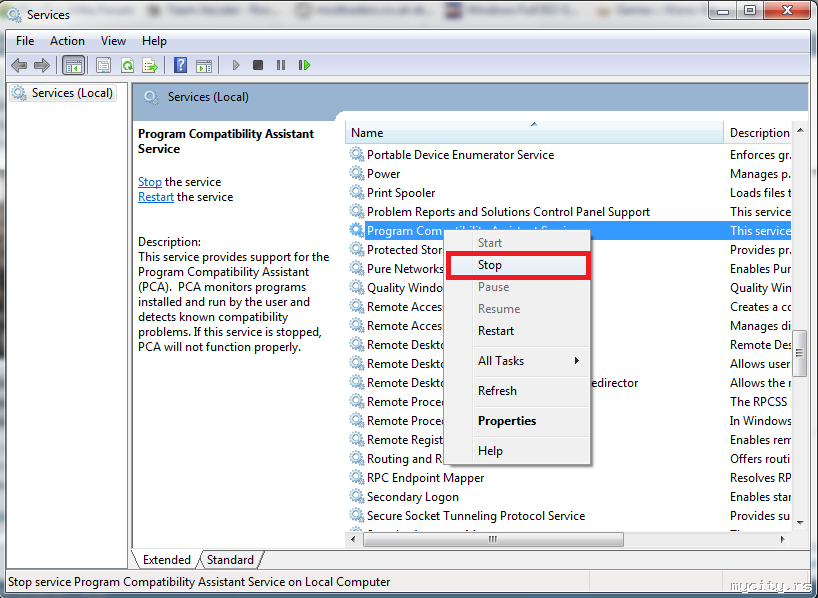
Task: Sort by the Name column header
Action: coord(534,133)
